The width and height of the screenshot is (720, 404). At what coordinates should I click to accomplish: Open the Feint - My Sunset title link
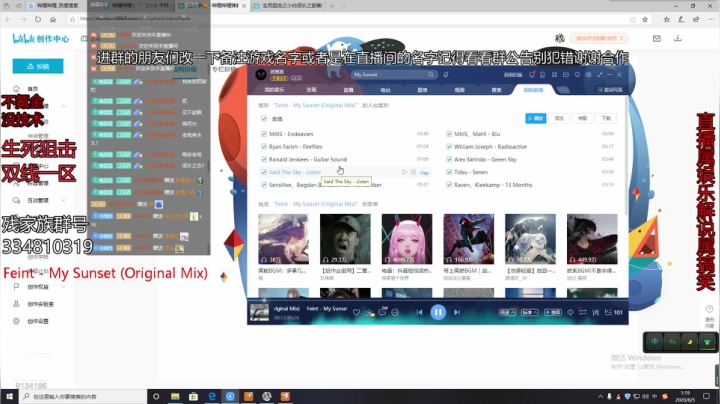click(x=315, y=105)
